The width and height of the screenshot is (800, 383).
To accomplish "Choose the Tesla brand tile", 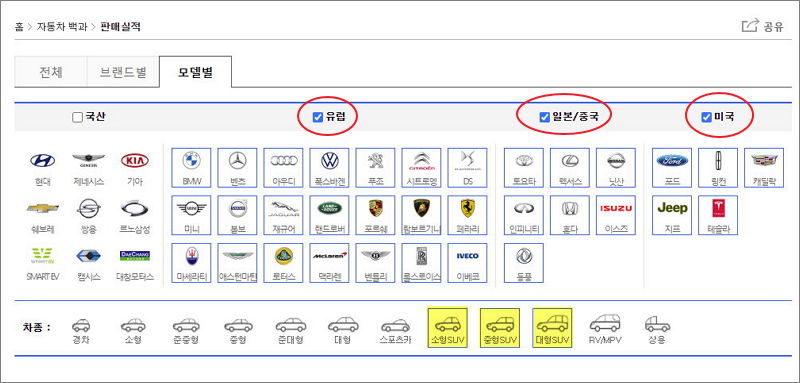I will pos(718,215).
